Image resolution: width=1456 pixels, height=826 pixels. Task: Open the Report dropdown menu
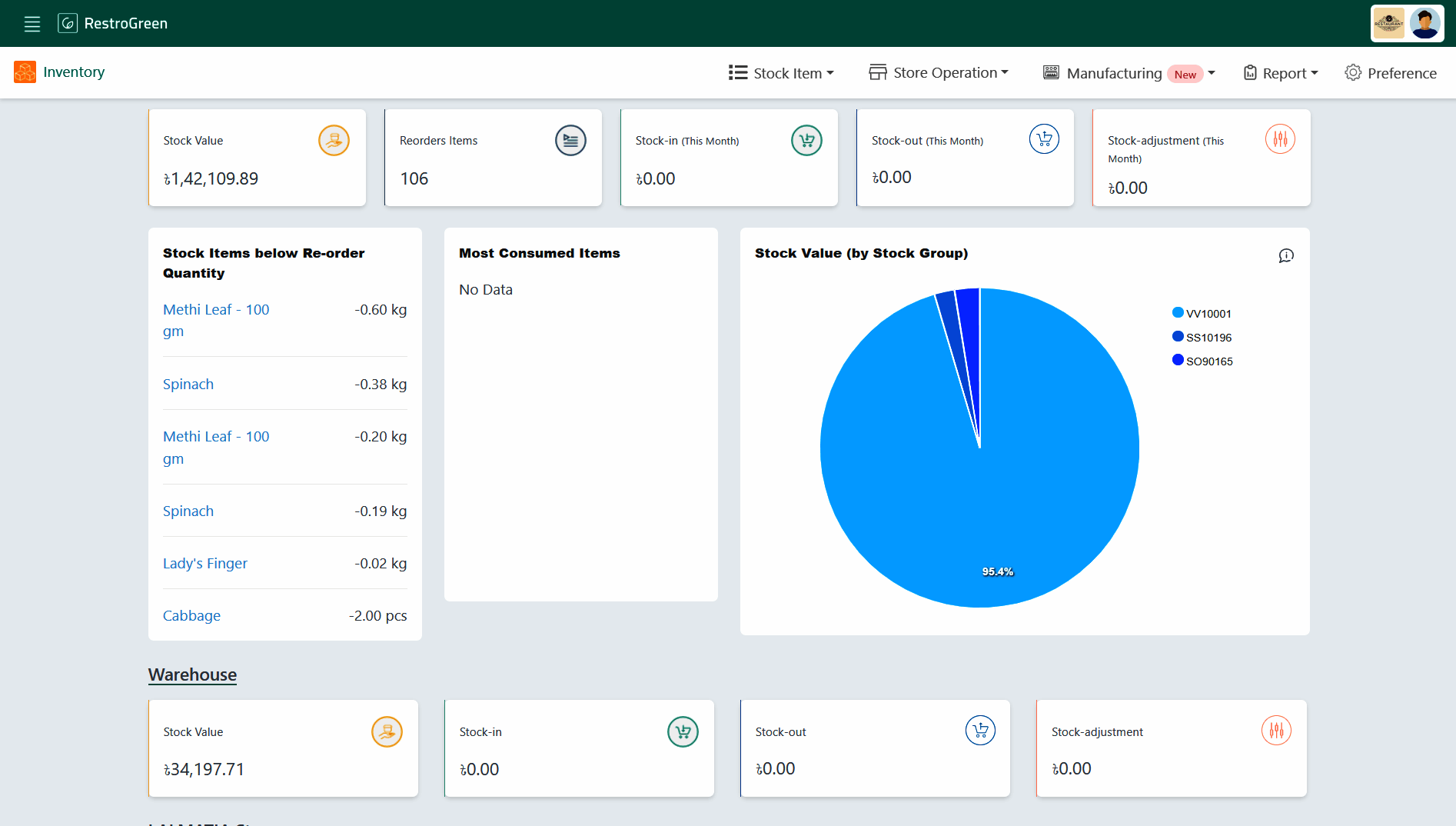pyautogui.click(x=1281, y=73)
